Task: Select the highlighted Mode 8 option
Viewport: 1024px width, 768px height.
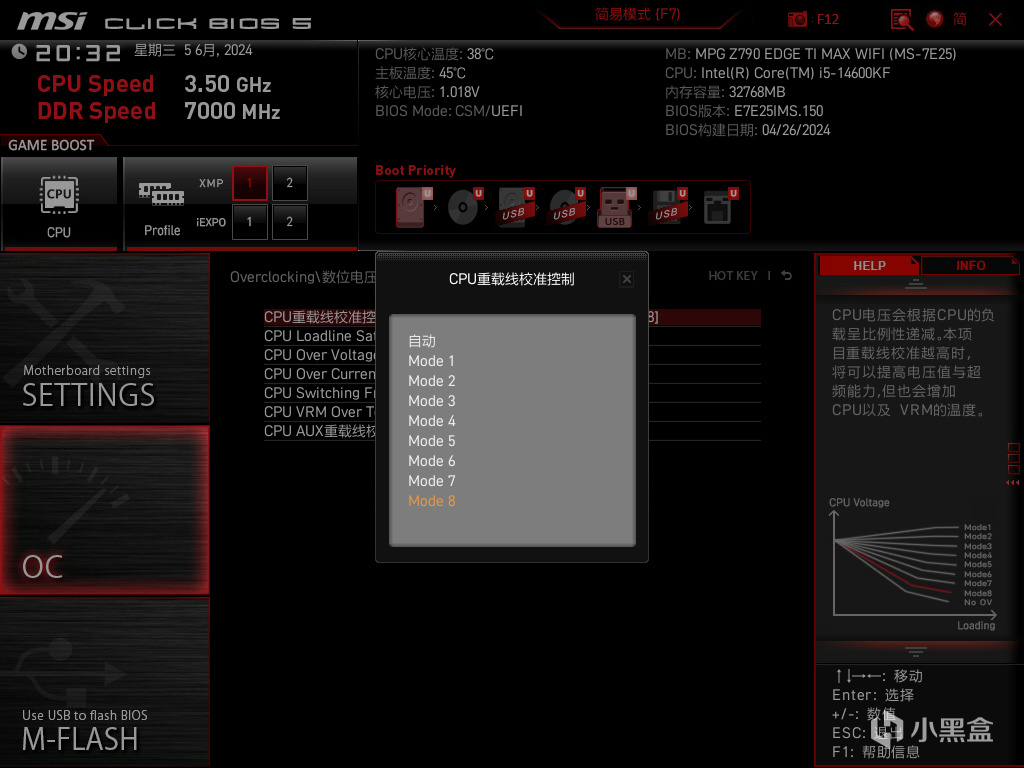Action: pyautogui.click(x=431, y=502)
